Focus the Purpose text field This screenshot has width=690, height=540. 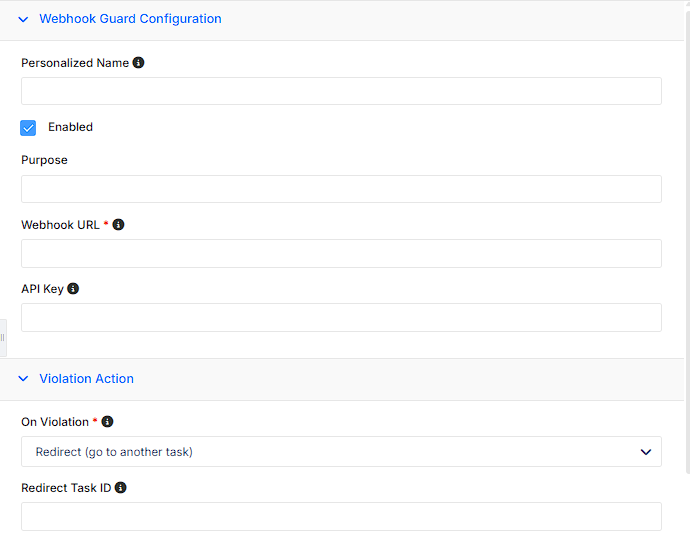pos(341,189)
